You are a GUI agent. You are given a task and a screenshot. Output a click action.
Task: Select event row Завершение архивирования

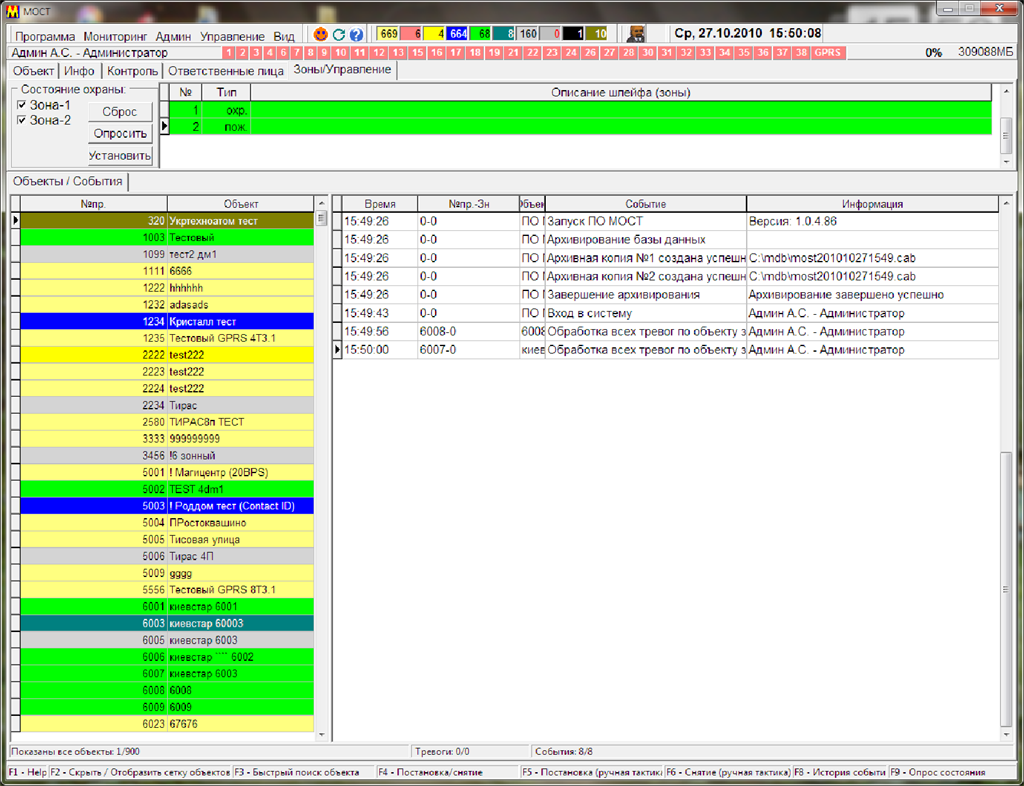(671, 295)
